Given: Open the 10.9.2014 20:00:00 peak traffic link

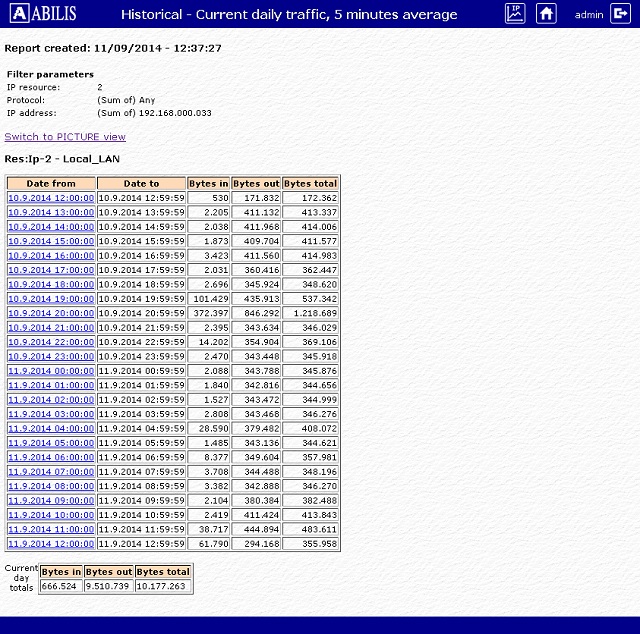Looking at the screenshot, I should click(x=51, y=313).
